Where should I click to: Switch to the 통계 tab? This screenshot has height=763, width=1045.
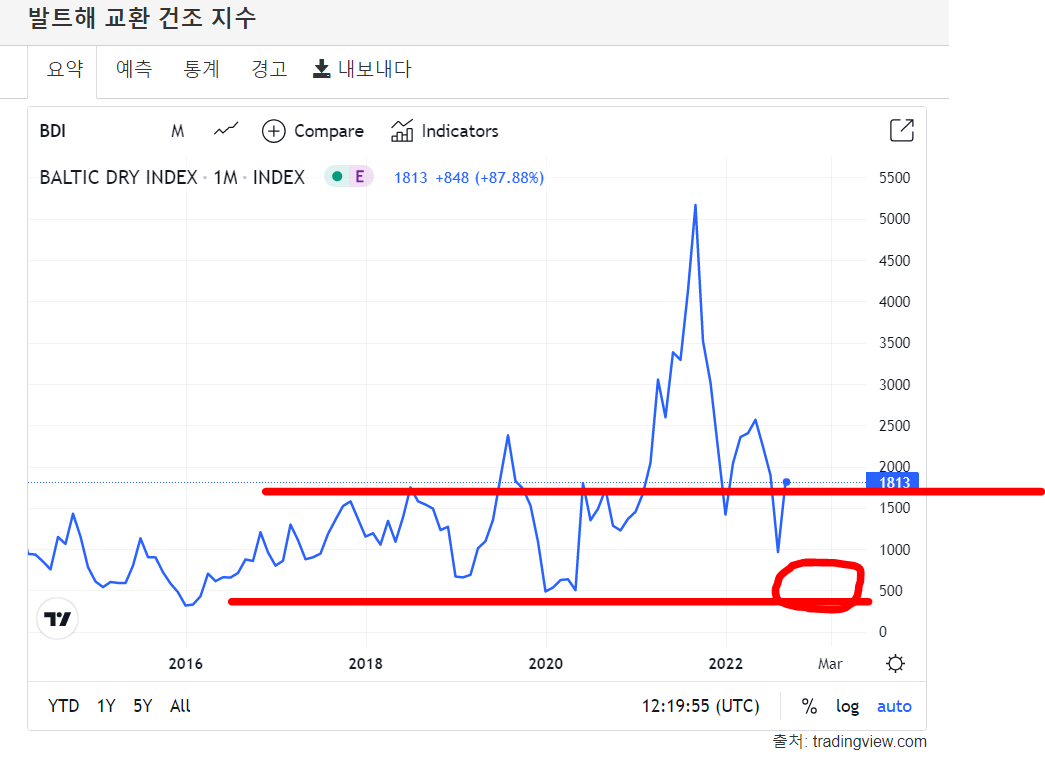(x=201, y=69)
